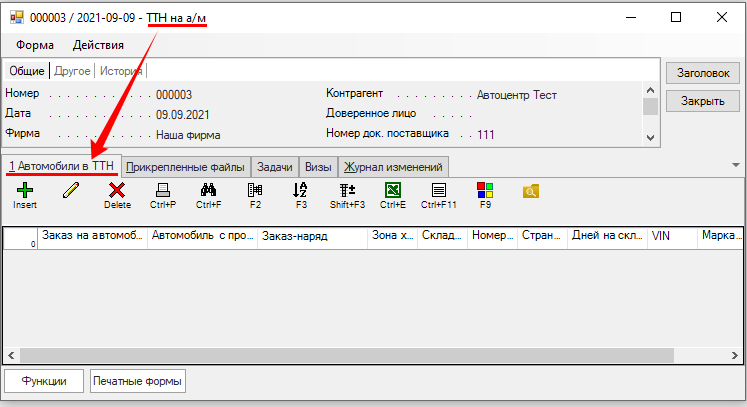Click the F2 toolbar icon
The image size is (747, 407).
pos(255,190)
